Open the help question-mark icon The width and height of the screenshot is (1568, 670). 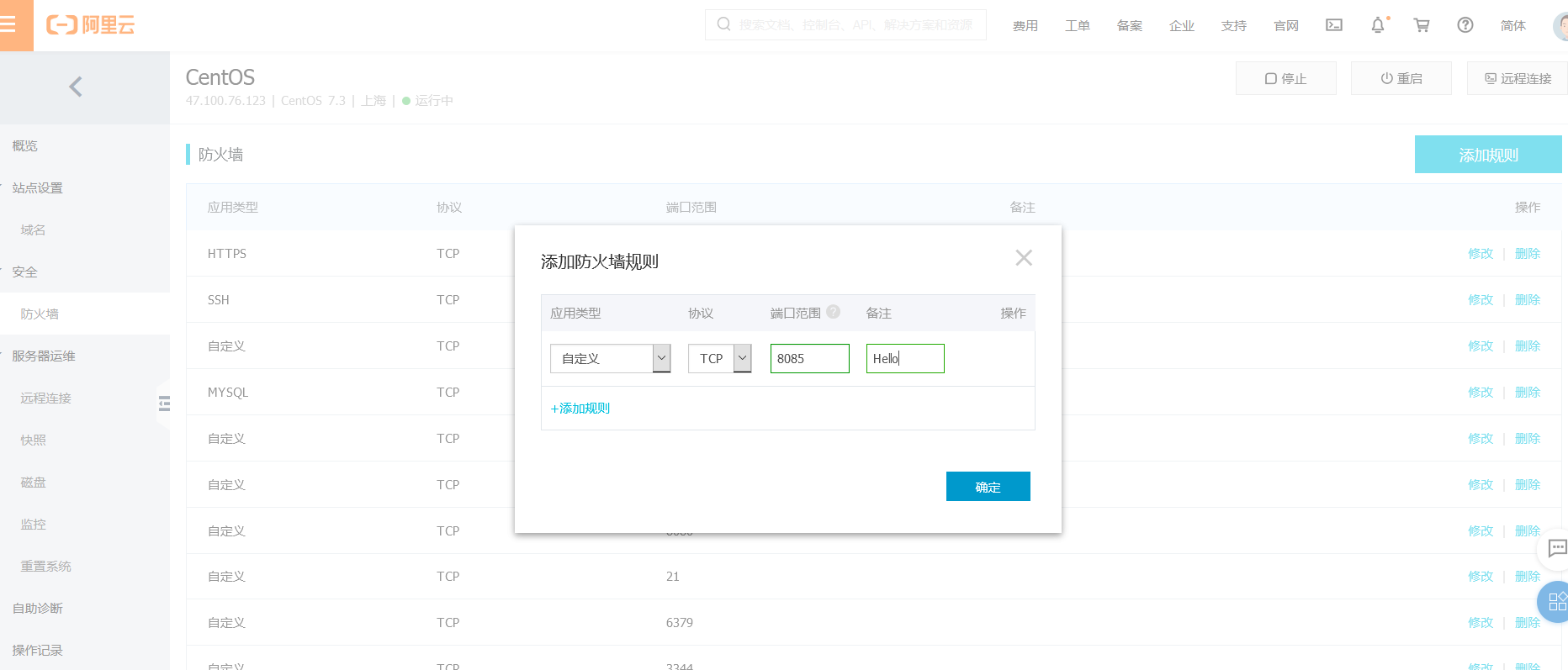click(1465, 25)
